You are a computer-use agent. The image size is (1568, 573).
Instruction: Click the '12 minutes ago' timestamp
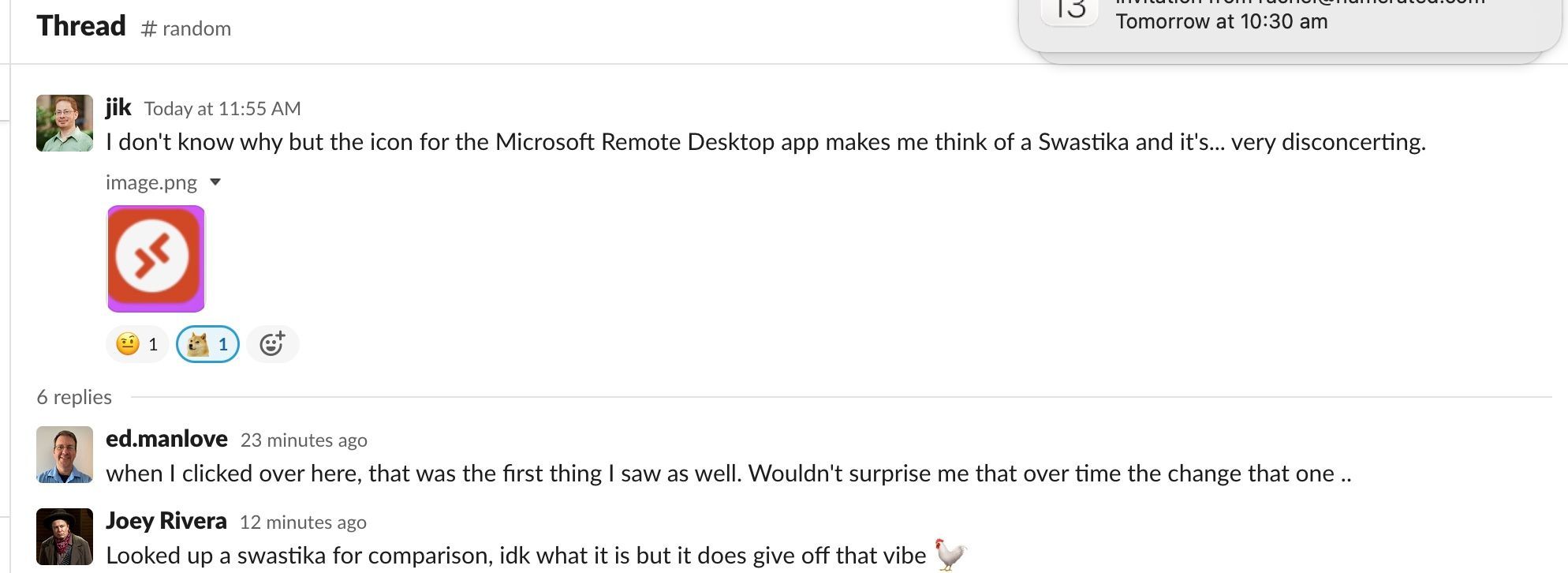[303, 522]
